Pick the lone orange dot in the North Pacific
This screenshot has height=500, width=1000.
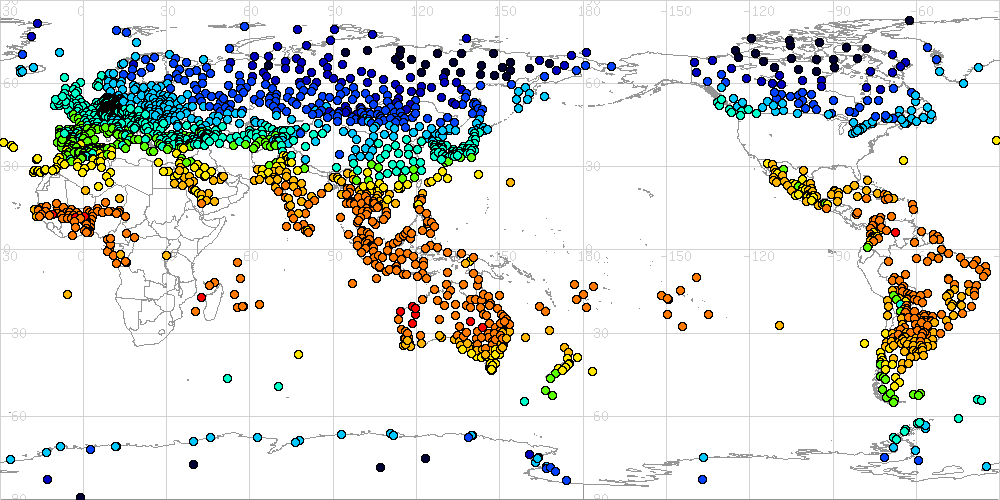click(511, 182)
